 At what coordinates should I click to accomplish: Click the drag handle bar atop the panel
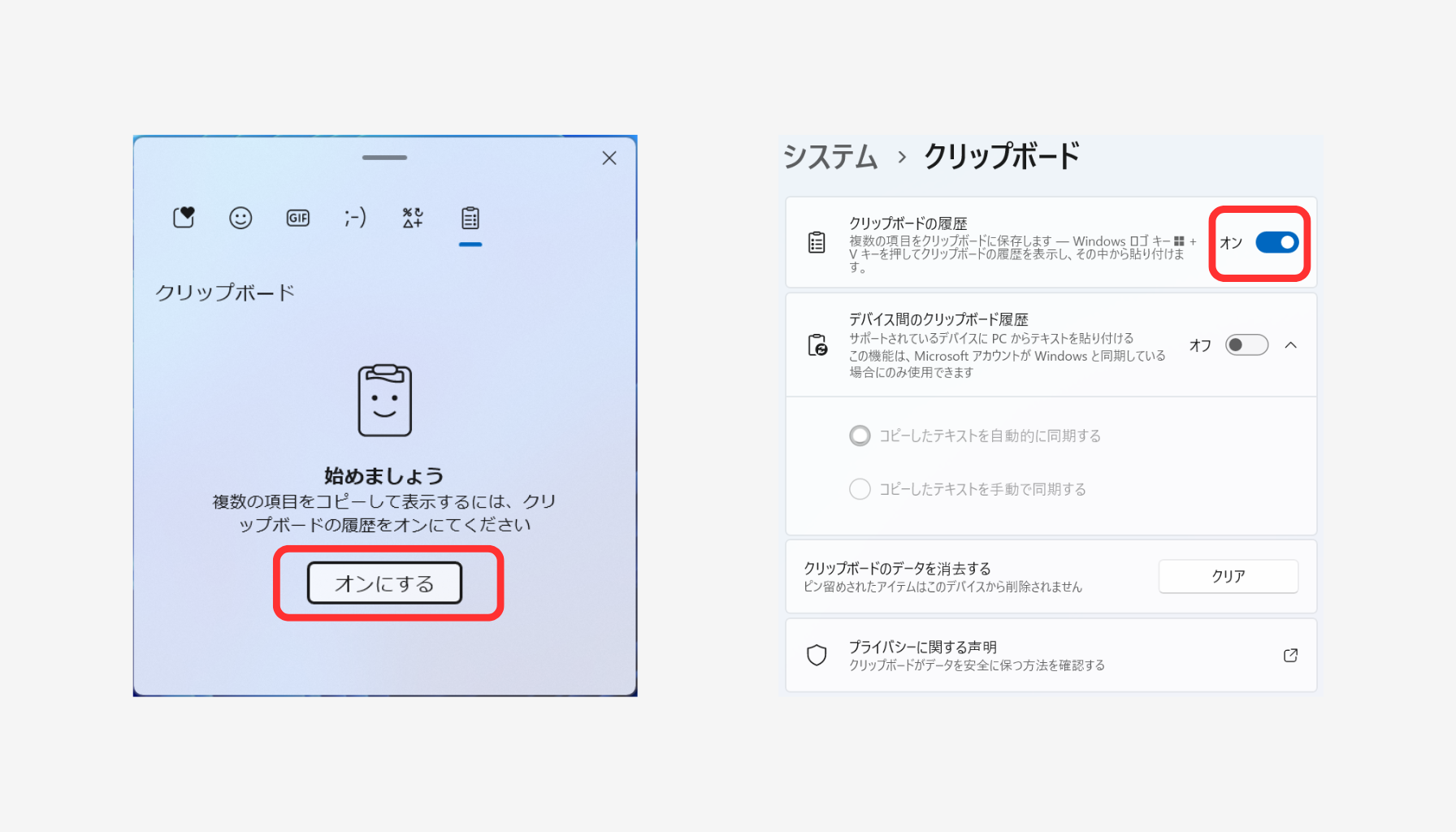[x=384, y=158]
